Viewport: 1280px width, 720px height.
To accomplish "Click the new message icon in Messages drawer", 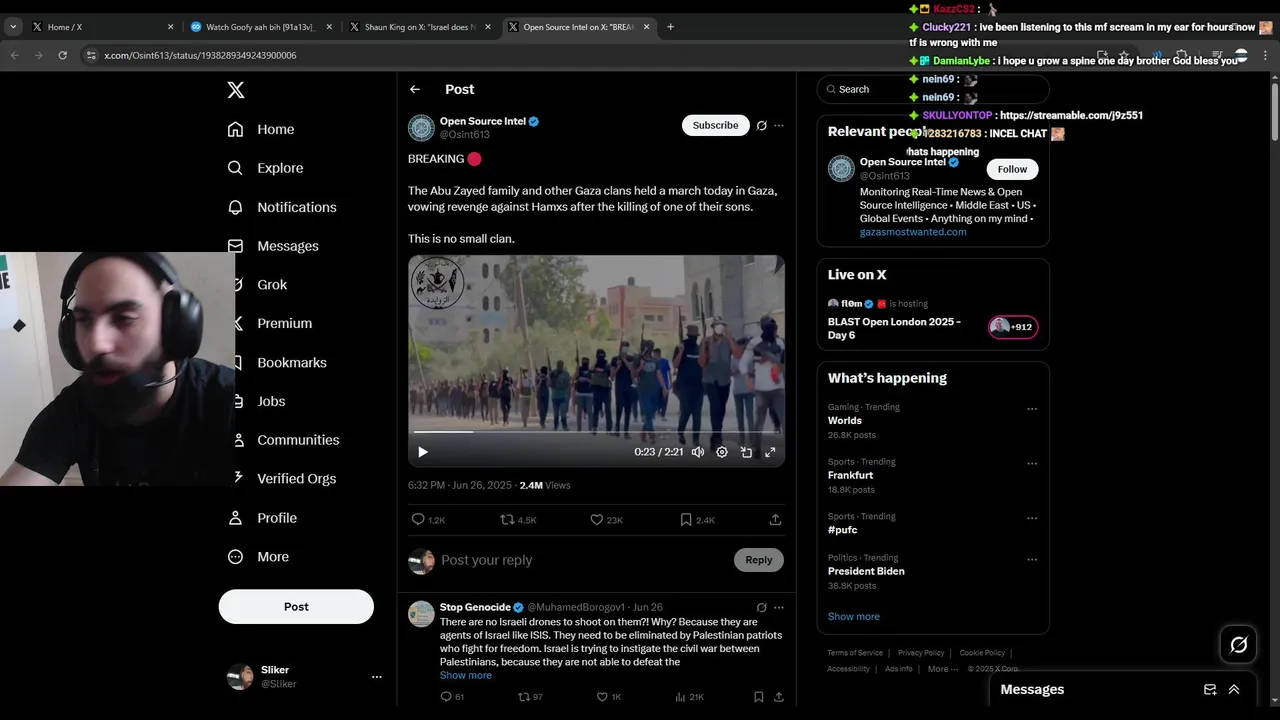I will (1210, 689).
